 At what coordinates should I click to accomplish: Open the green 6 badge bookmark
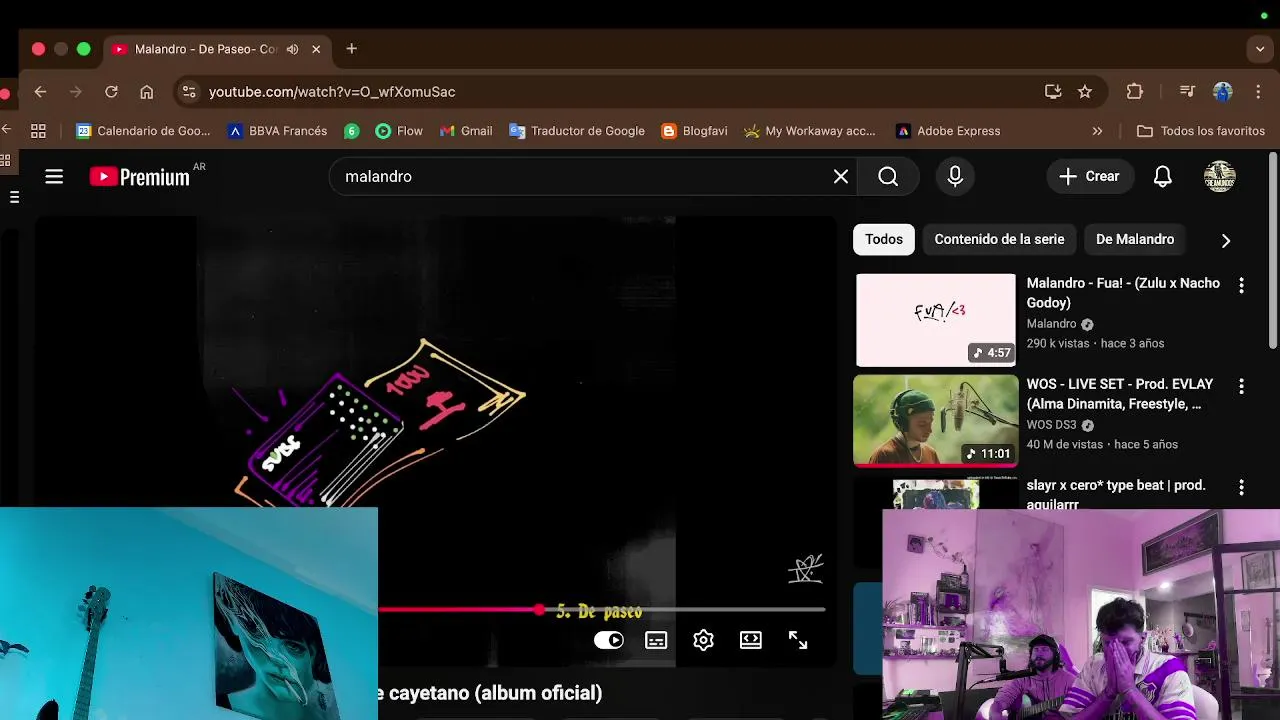[351, 131]
